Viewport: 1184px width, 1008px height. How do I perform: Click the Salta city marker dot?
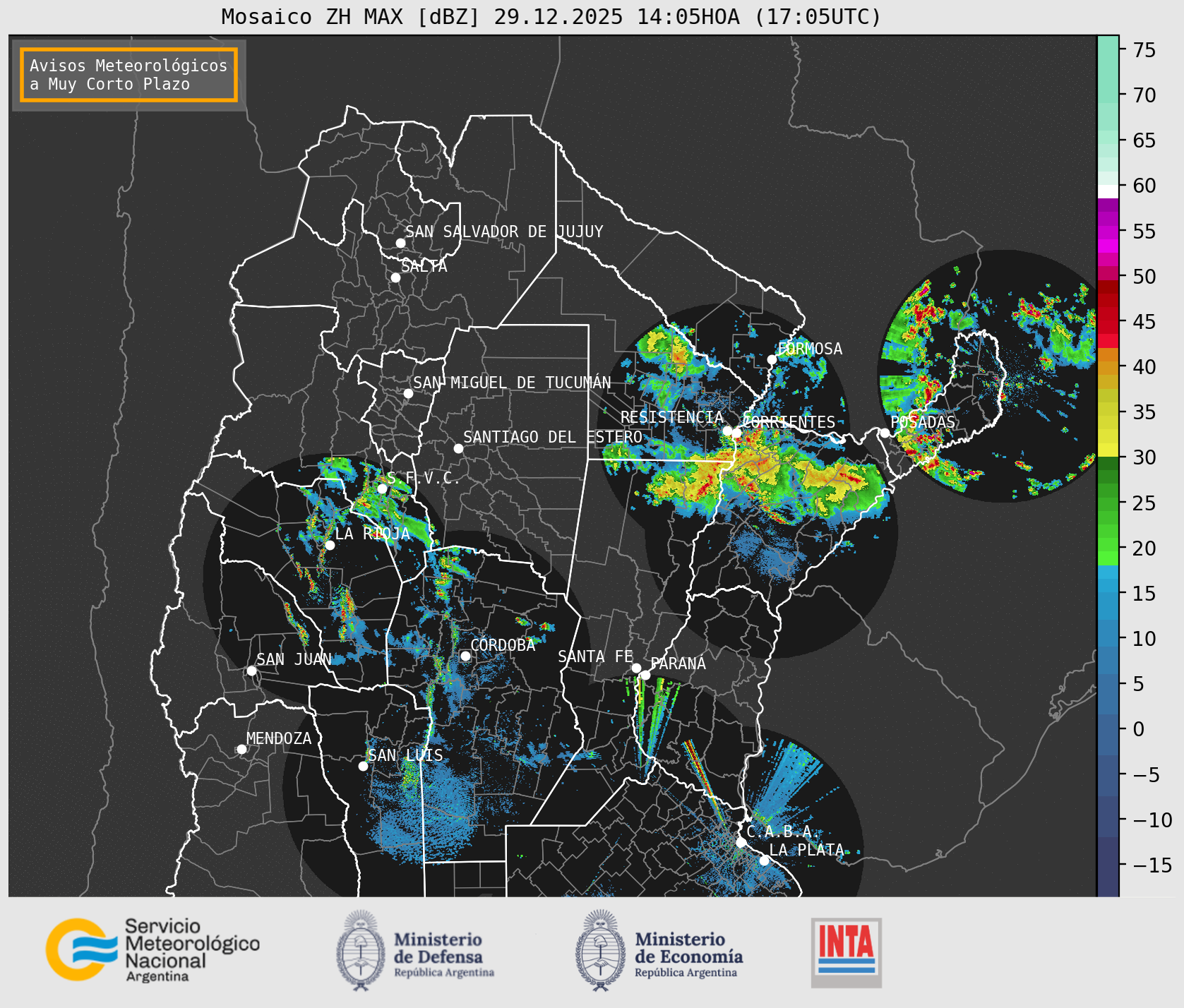(x=396, y=277)
